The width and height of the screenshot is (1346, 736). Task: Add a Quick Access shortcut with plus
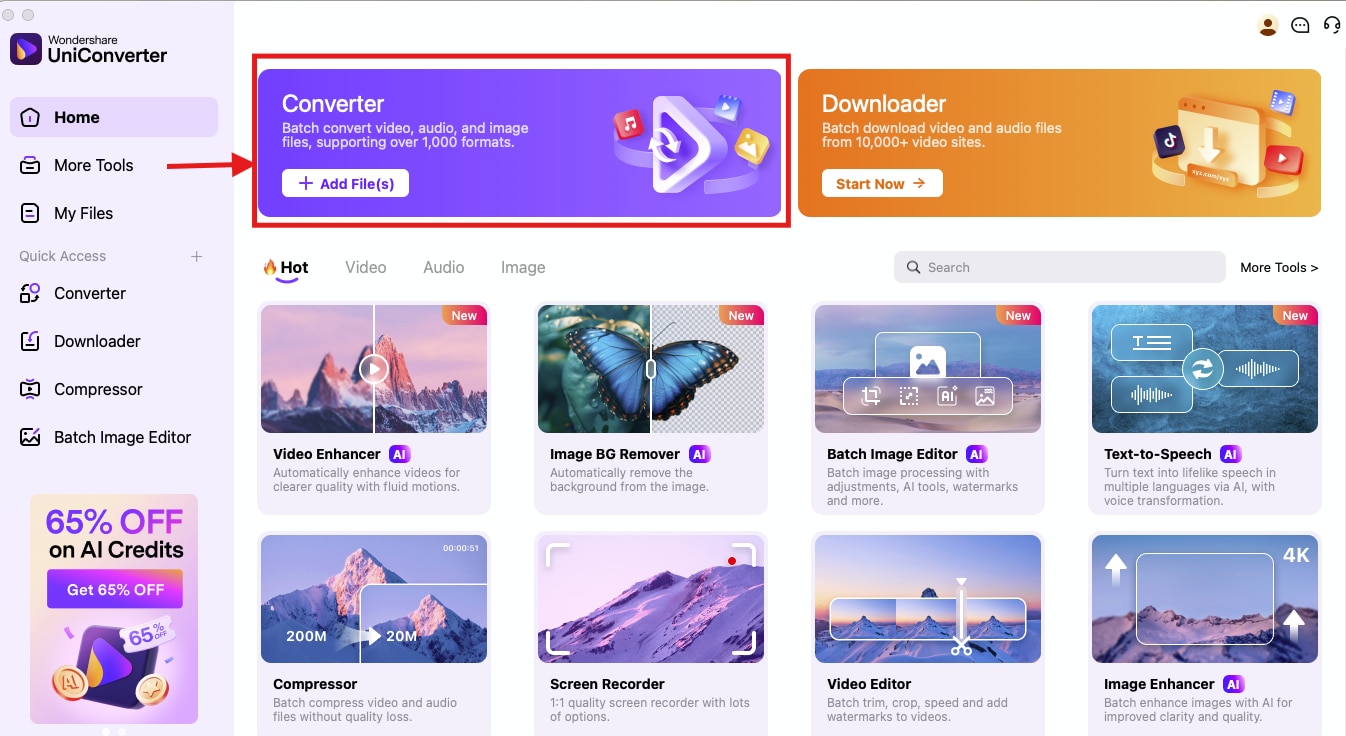[x=197, y=256]
